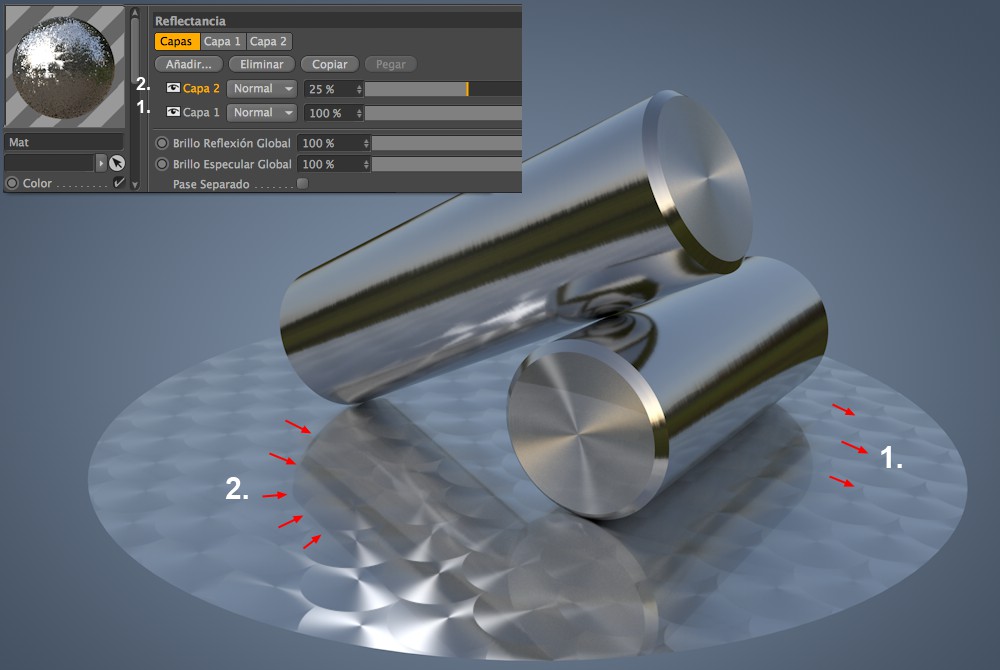Click the Mat material name field
The height and width of the screenshot is (670, 1000).
click(x=64, y=142)
